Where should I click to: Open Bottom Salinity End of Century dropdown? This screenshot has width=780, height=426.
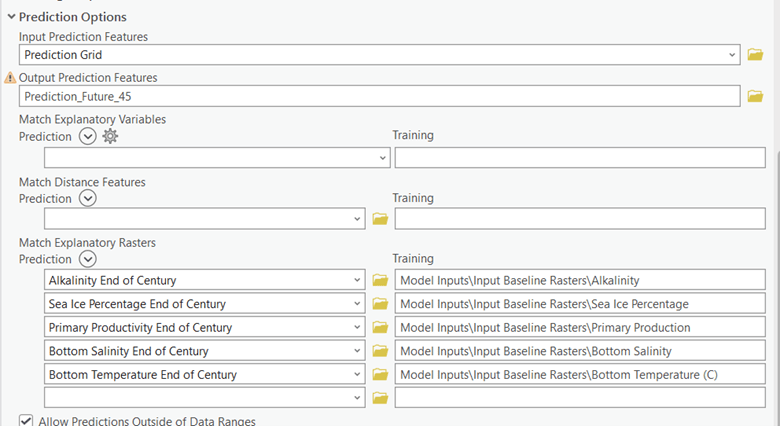(x=358, y=351)
